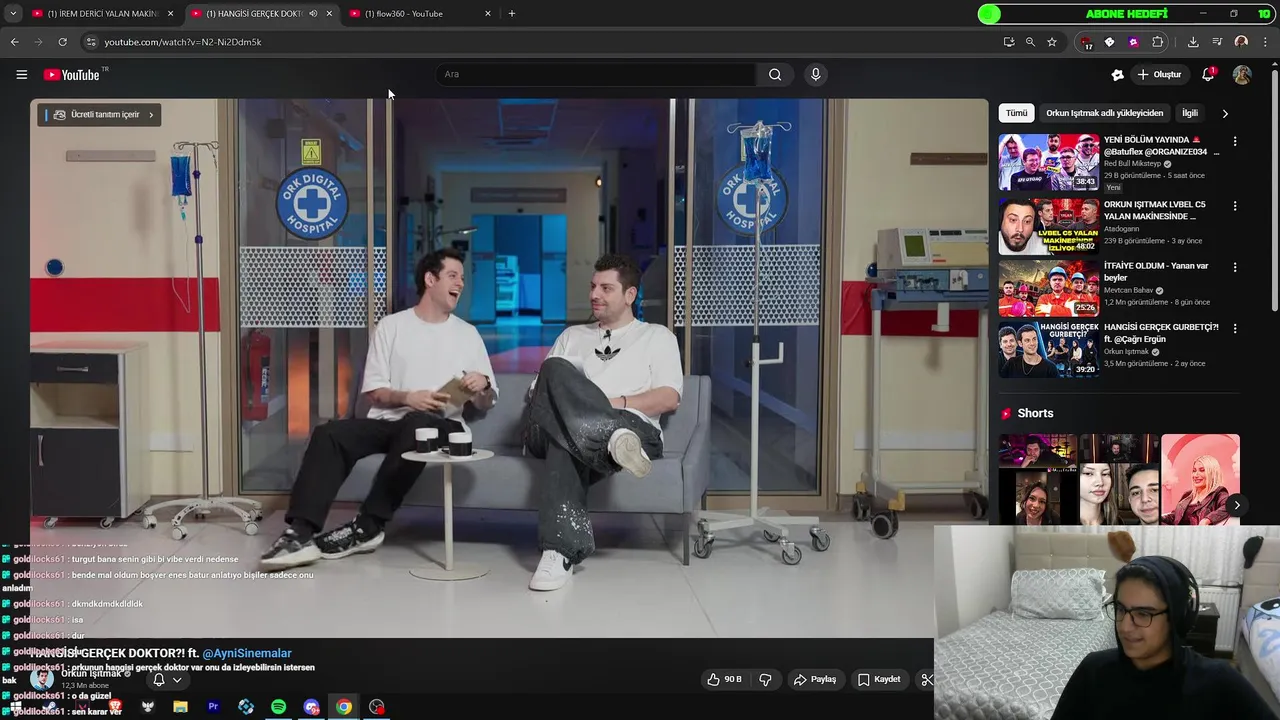1280x720 pixels.
Task: Save the video with Kaydet
Action: [x=880, y=679]
